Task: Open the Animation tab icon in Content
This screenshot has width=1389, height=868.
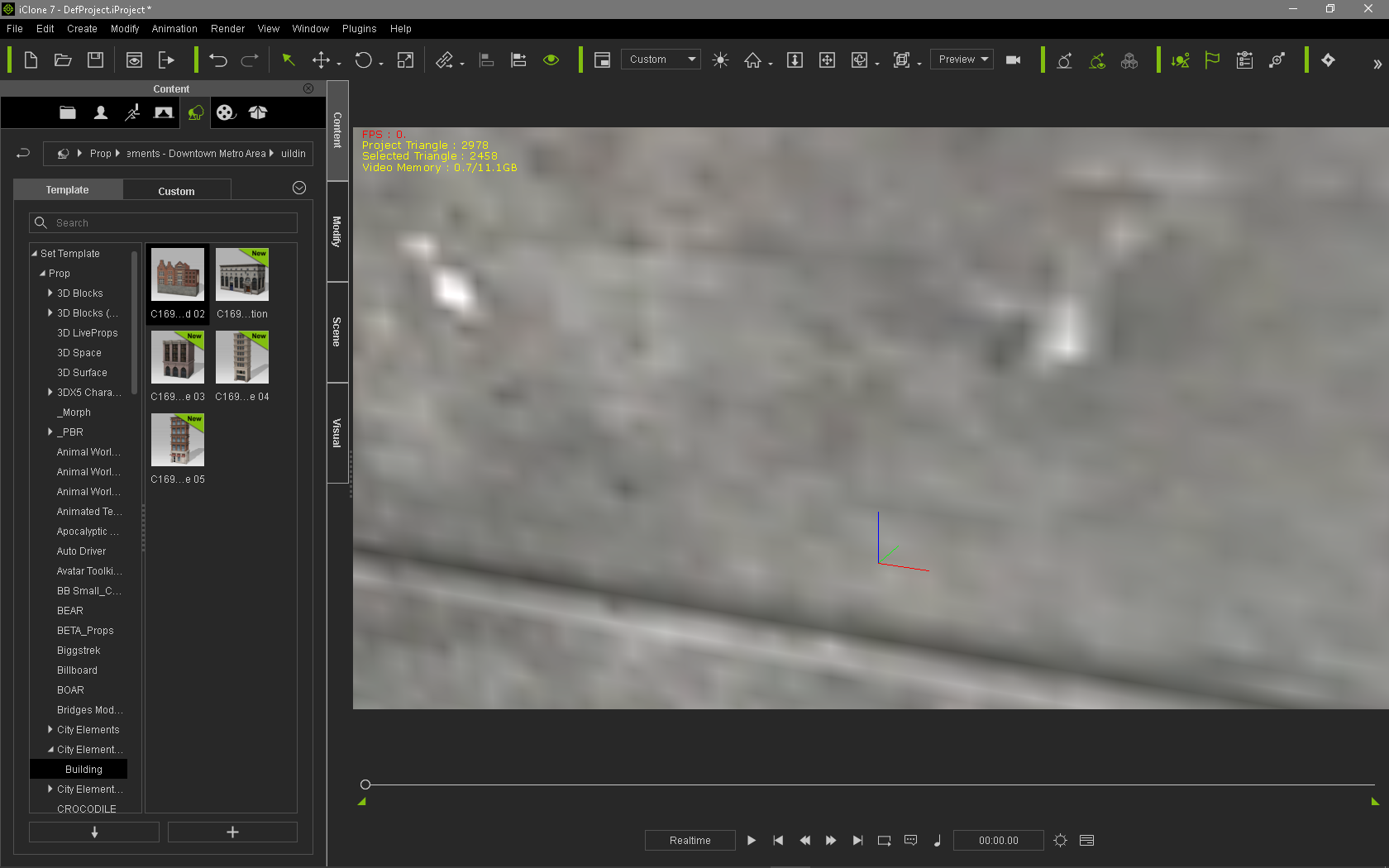Action: click(132, 112)
